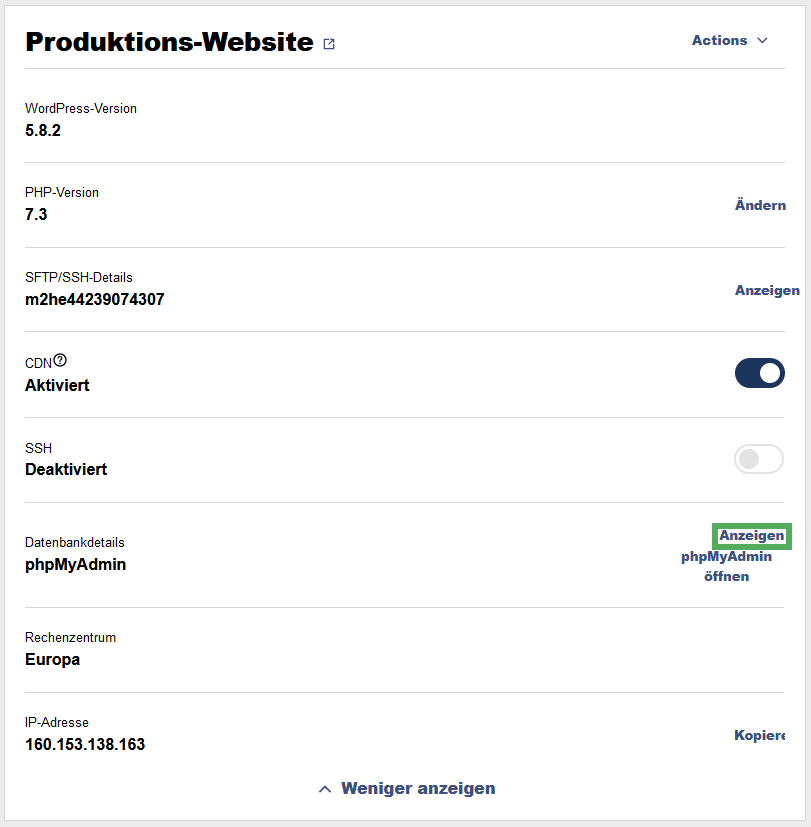The height and width of the screenshot is (827, 811).
Task: Click the Actions dropdown chevron icon
Action: click(762, 41)
